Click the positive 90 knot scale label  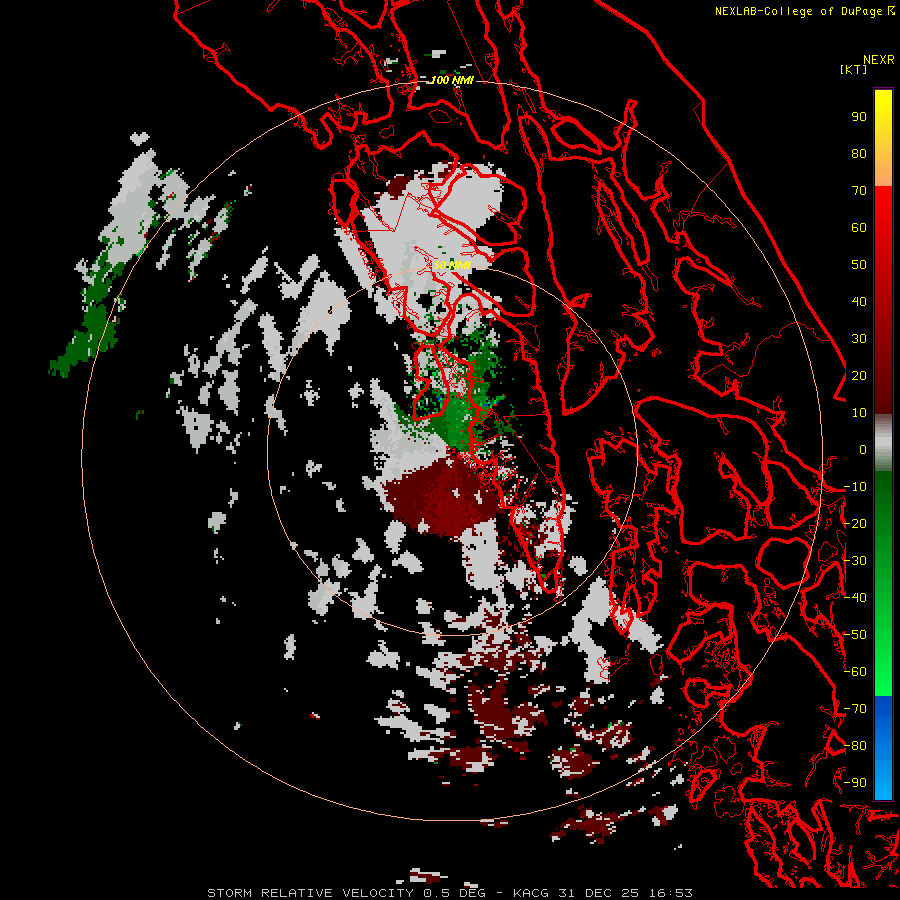pos(859,117)
